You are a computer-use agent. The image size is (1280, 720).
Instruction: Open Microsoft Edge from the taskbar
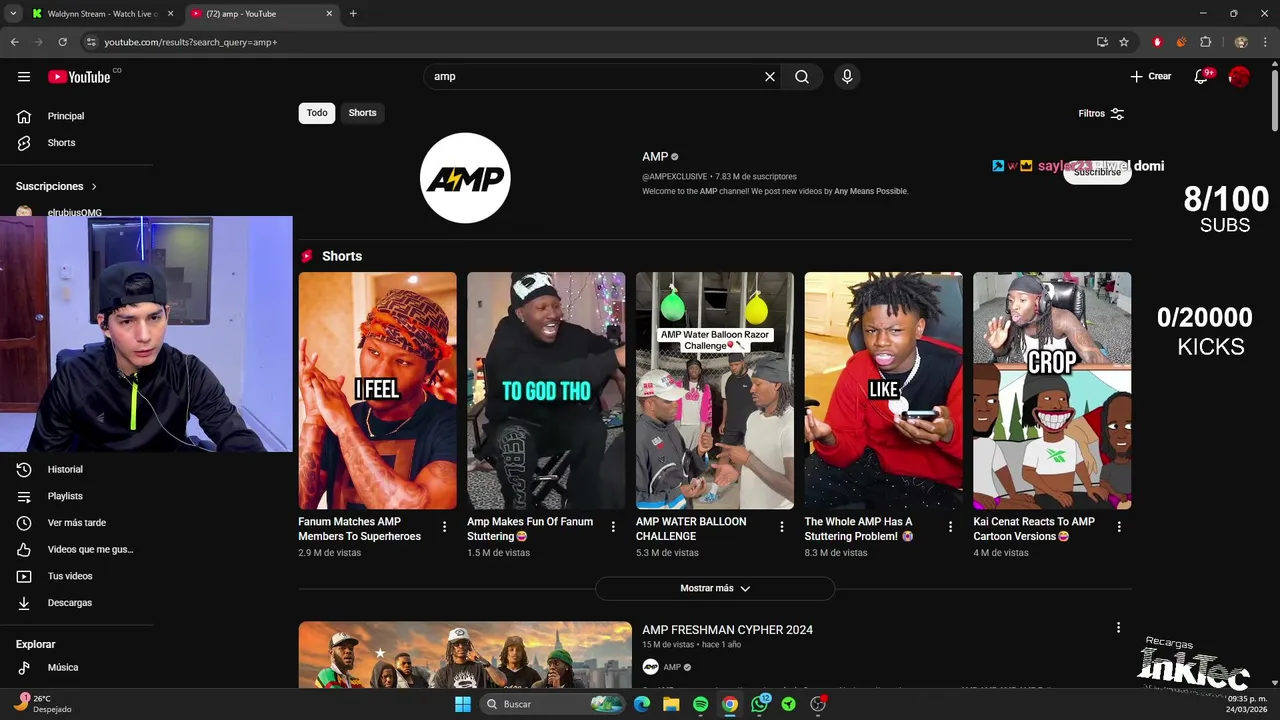coord(642,704)
